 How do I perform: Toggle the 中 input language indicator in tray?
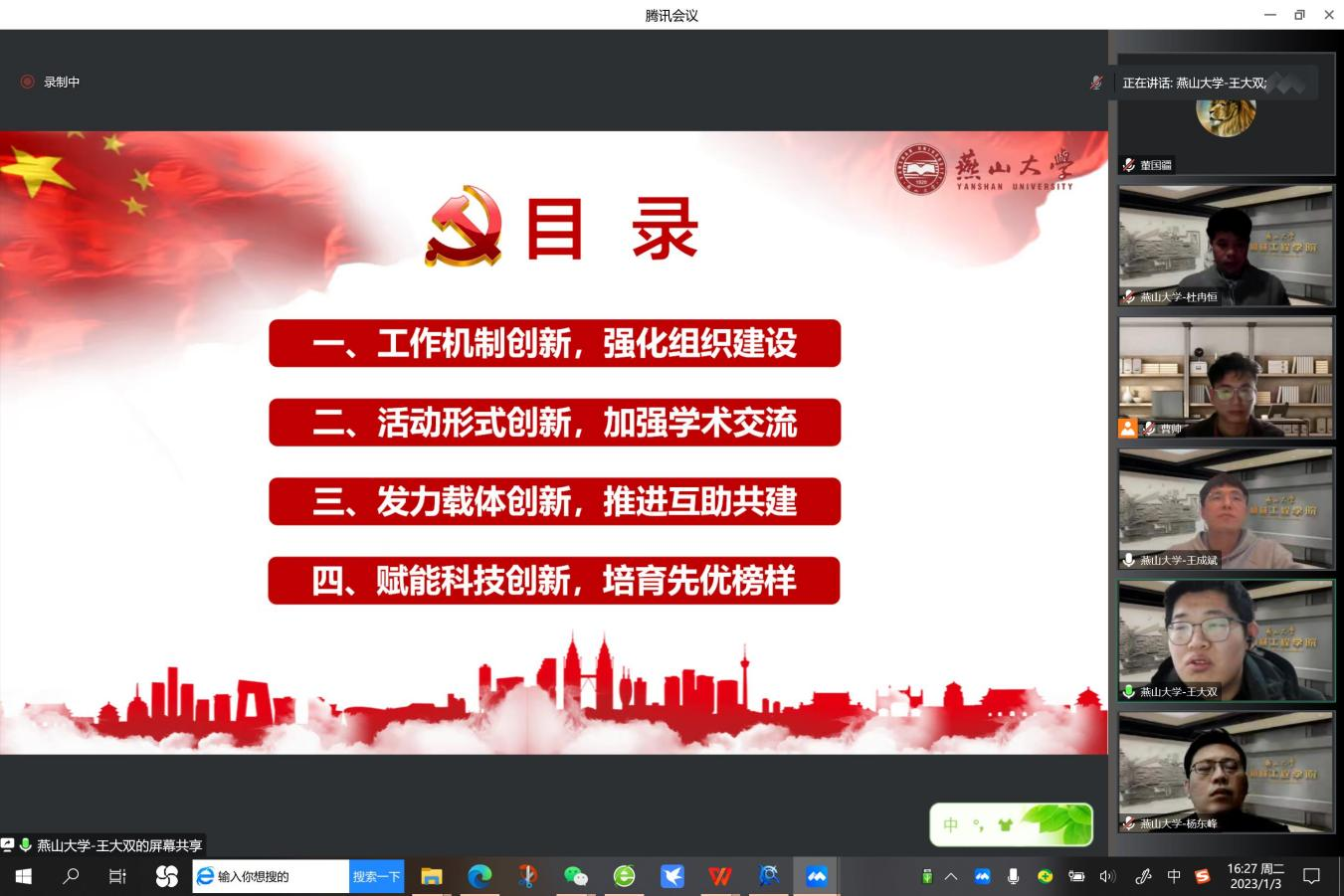[1174, 876]
